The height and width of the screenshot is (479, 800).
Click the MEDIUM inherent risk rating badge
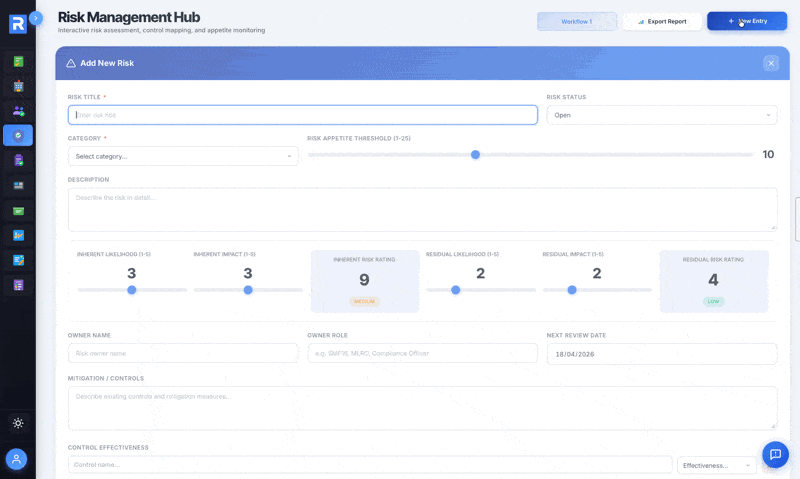(364, 301)
